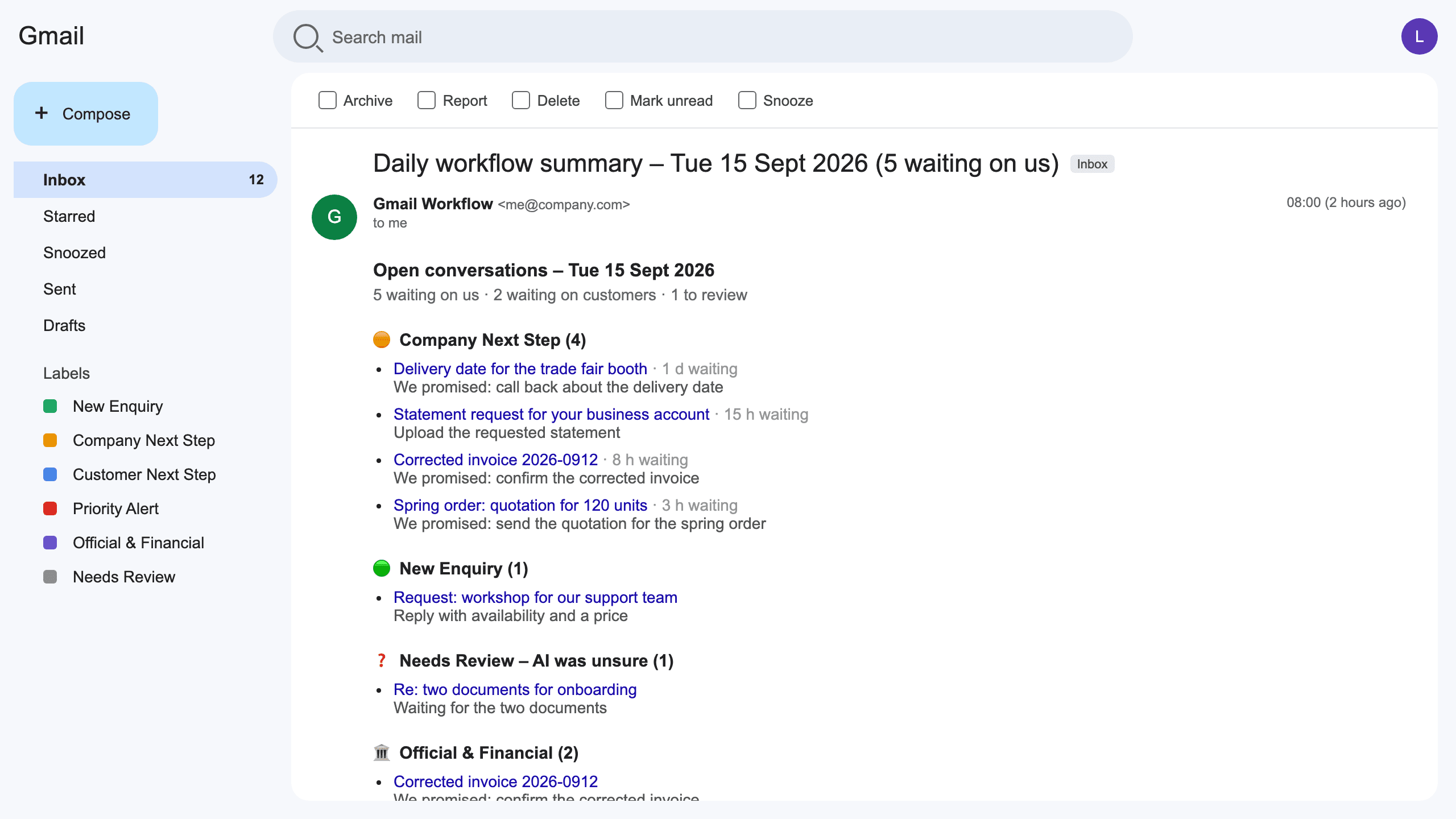Click in the Search mail field
Screen dimensions: 1456x819
point(703,36)
